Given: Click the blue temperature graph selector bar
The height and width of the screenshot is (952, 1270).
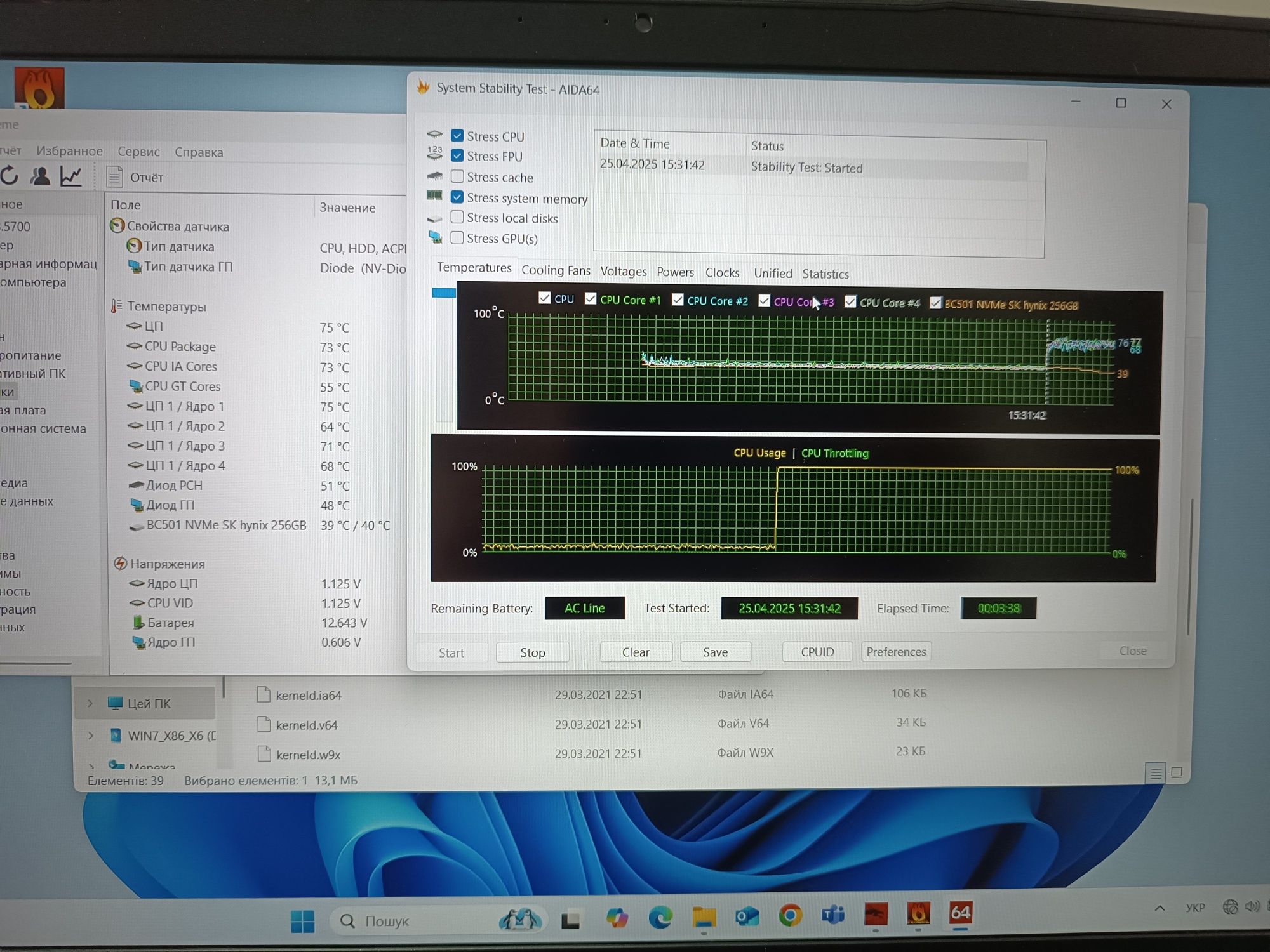Looking at the screenshot, I should (x=444, y=293).
